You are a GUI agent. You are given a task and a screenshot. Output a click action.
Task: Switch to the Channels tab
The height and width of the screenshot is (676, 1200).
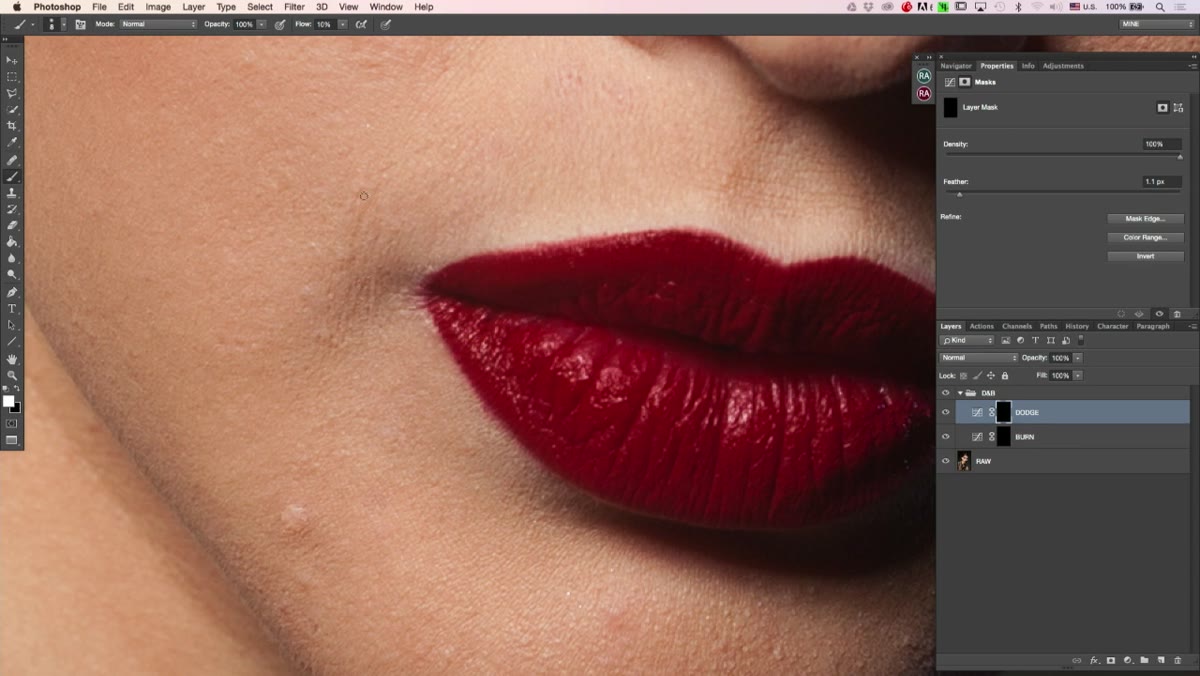1017,326
